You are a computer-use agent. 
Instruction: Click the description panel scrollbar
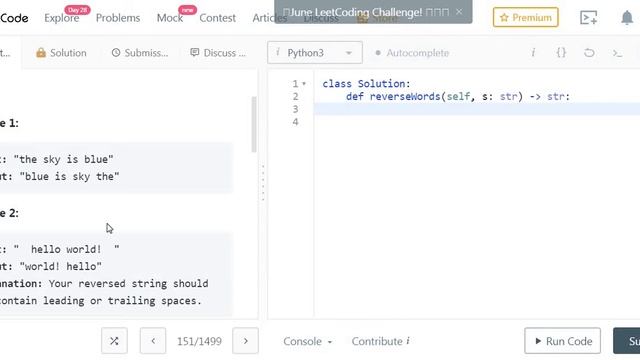[x=254, y=124]
